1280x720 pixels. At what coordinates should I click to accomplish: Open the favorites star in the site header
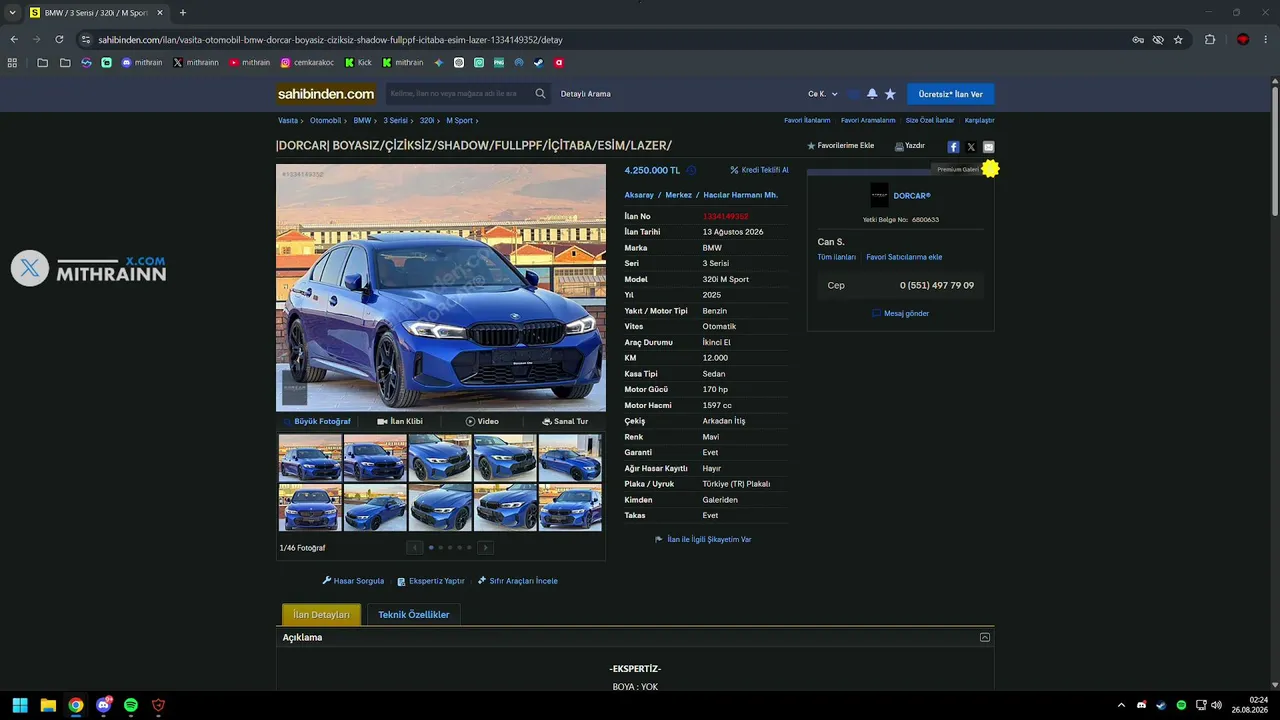click(890, 94)
